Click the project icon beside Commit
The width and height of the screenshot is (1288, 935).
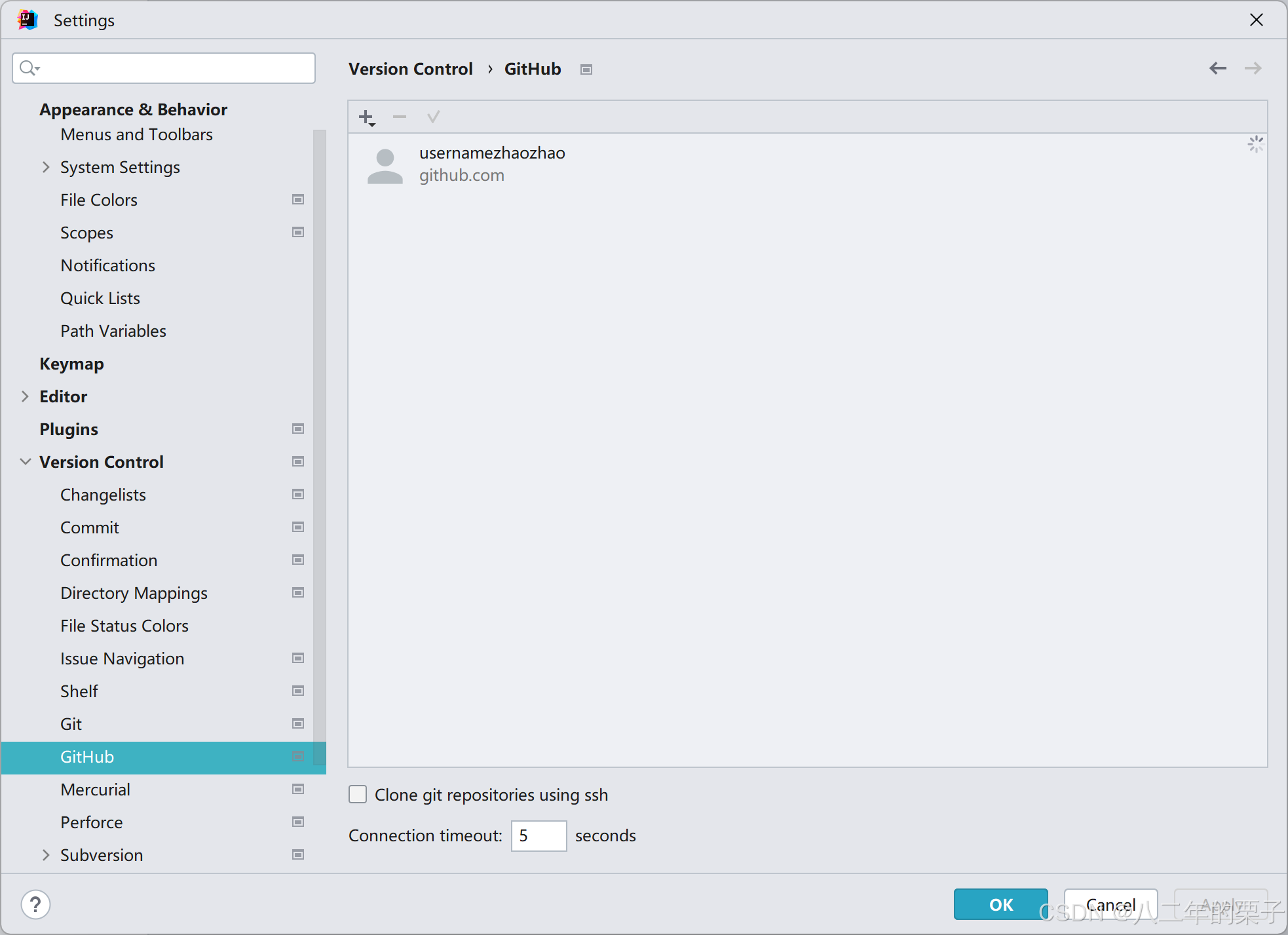tap(298, 527)
